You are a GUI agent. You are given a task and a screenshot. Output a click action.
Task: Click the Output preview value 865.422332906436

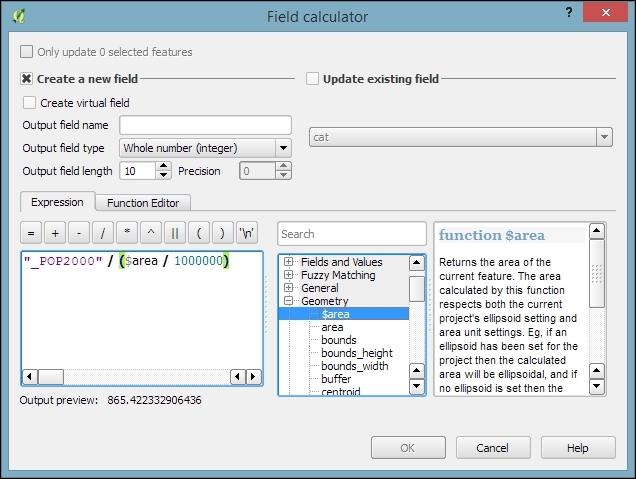[154, 400]
